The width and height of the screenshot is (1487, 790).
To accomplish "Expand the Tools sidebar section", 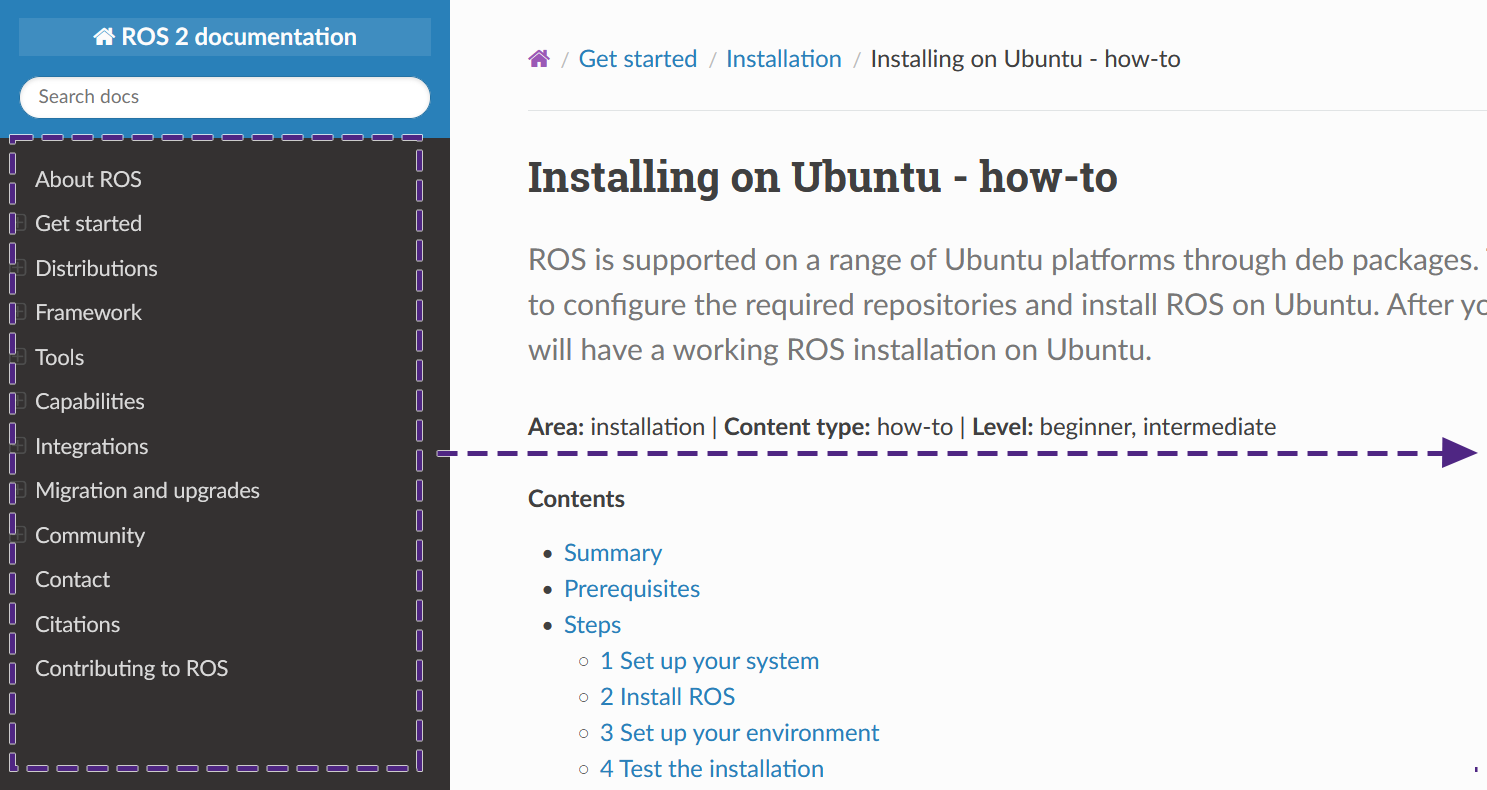I will tap(19, 357).
